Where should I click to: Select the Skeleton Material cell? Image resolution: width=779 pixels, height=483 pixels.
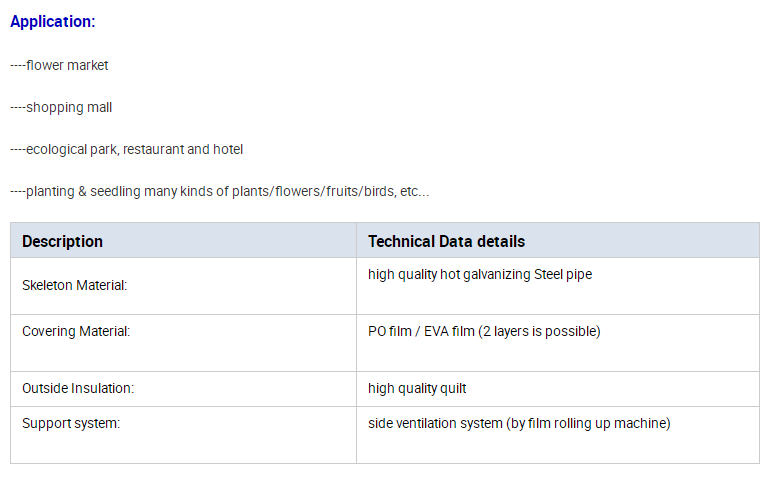(183, 286)
